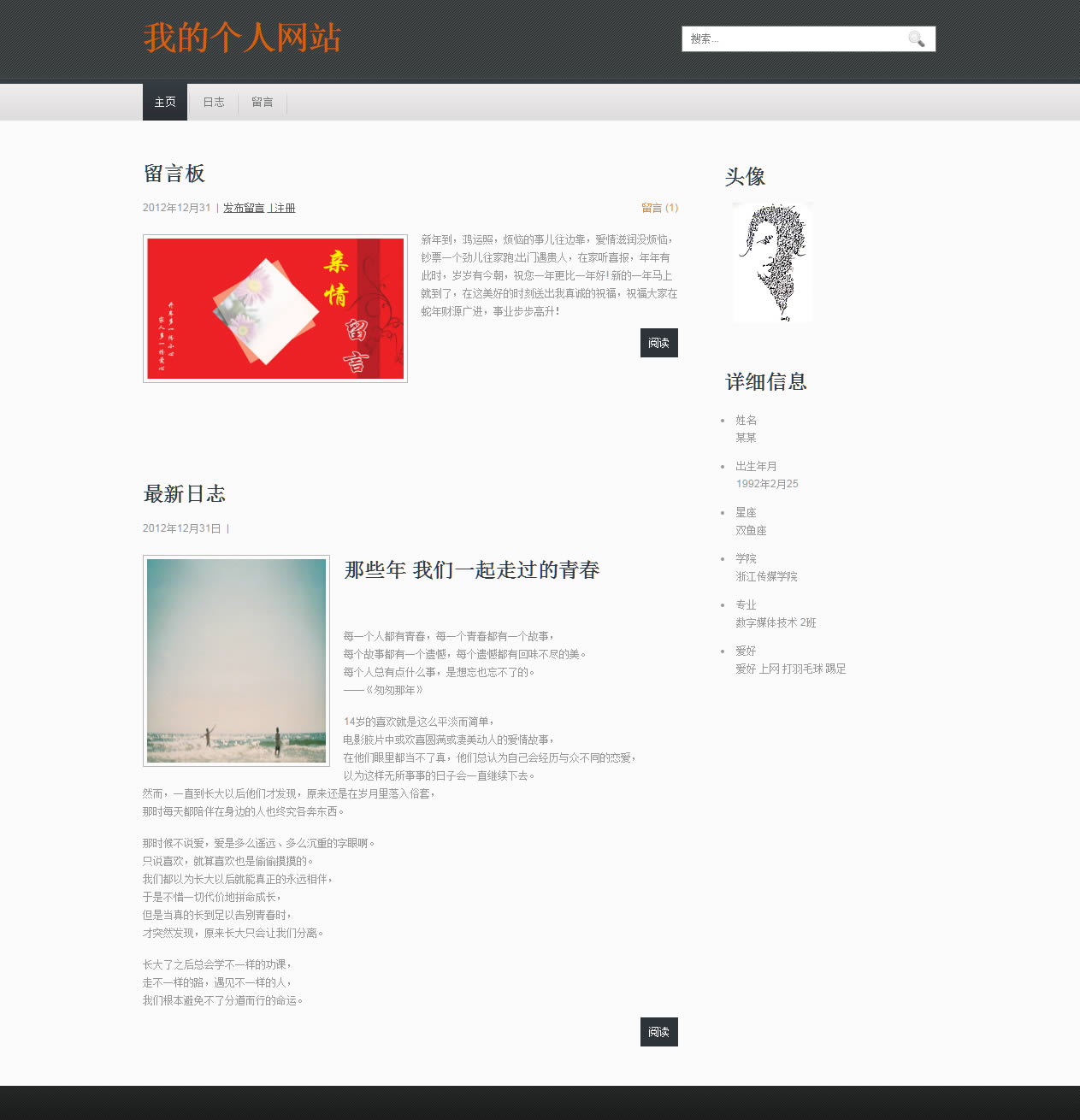Click the 最新日志 section heading

point(185,494)
